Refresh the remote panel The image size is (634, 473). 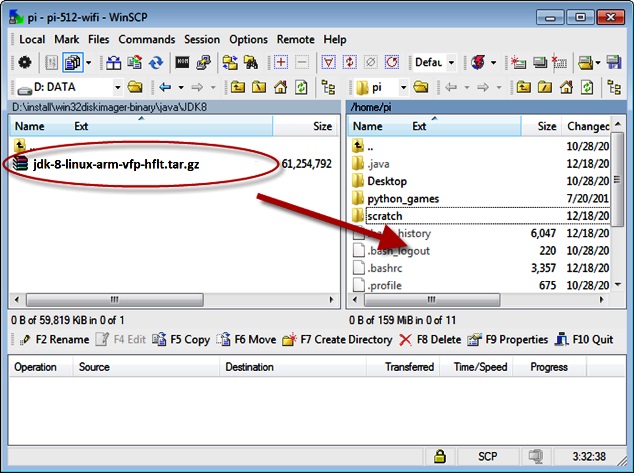(x=587, y=87)
